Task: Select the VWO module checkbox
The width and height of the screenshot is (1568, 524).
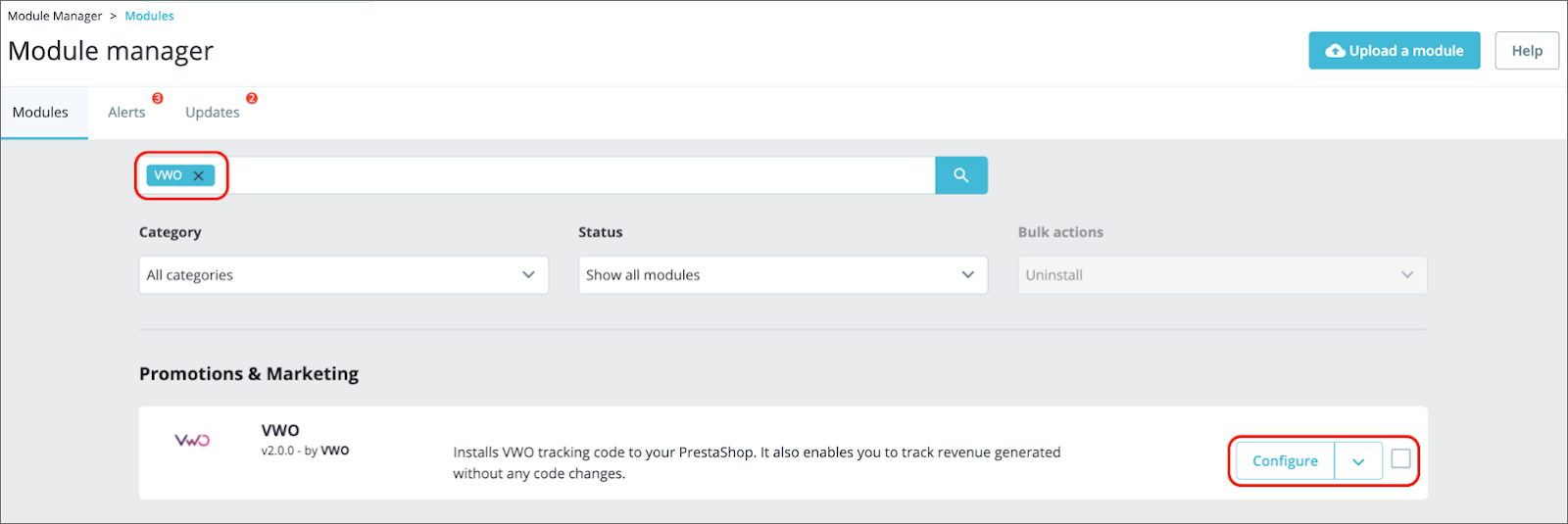Action: coord(1400,458)
